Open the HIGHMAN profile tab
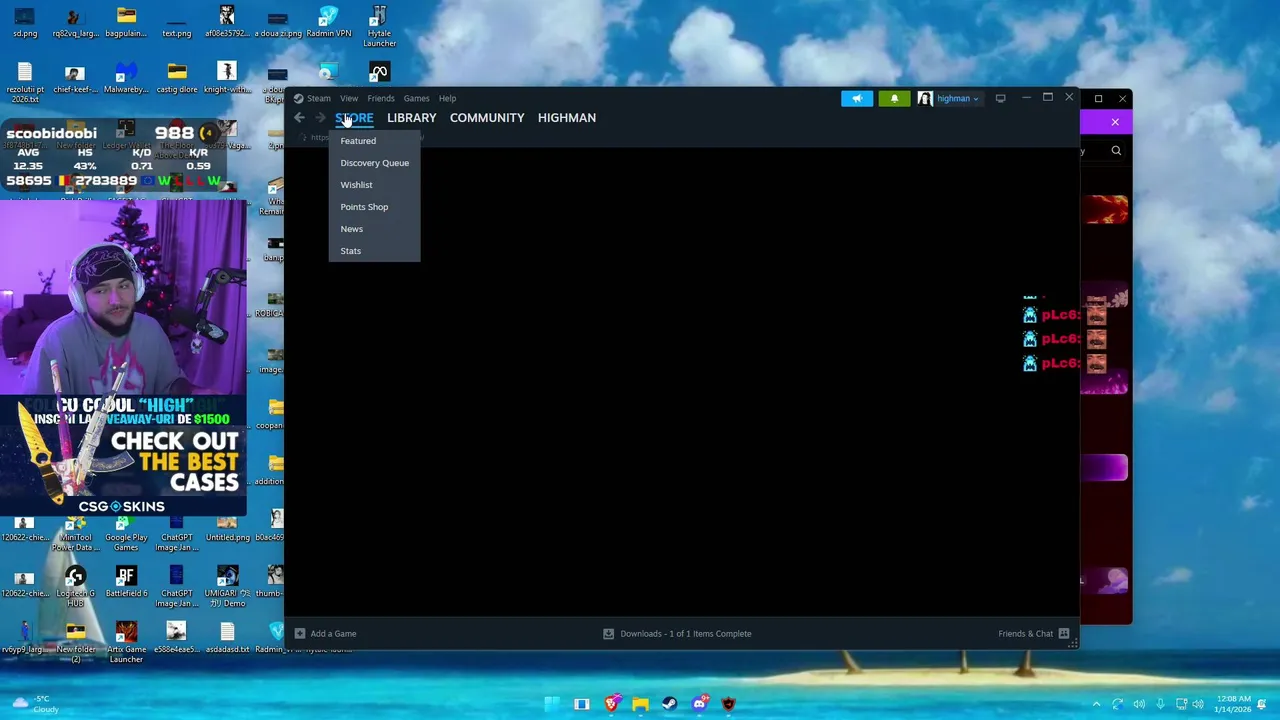 click(567, 118)
